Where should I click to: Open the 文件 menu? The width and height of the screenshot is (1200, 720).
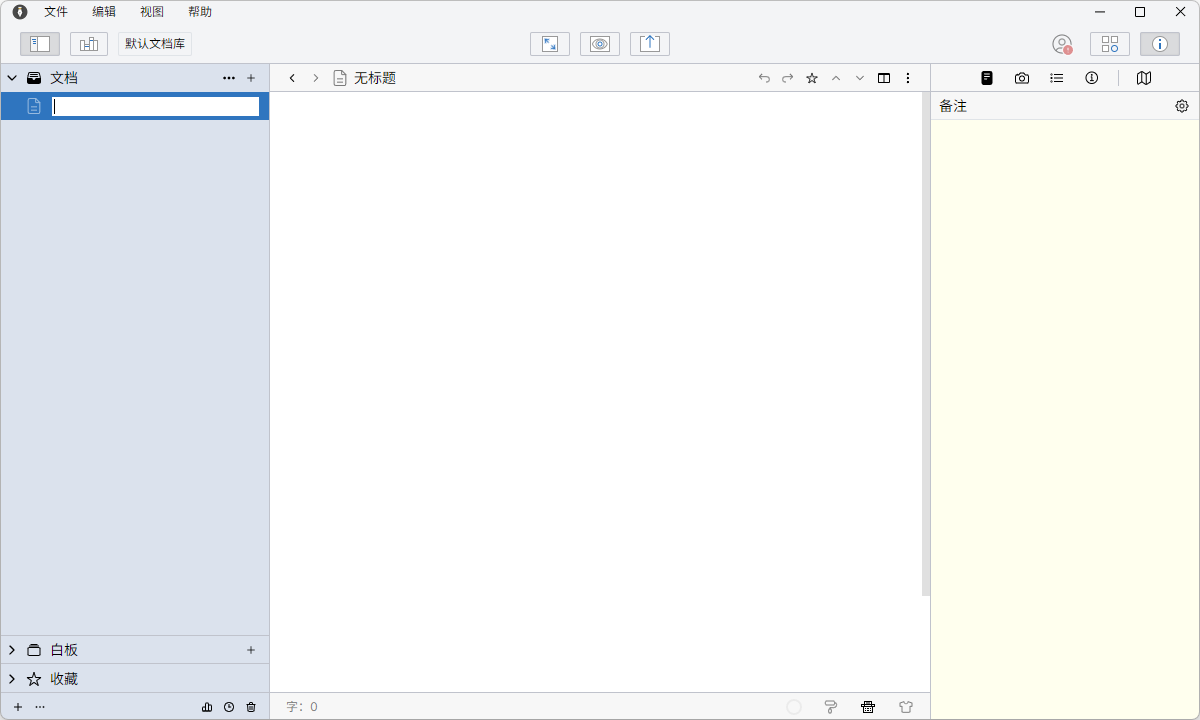tap(56, 12)
